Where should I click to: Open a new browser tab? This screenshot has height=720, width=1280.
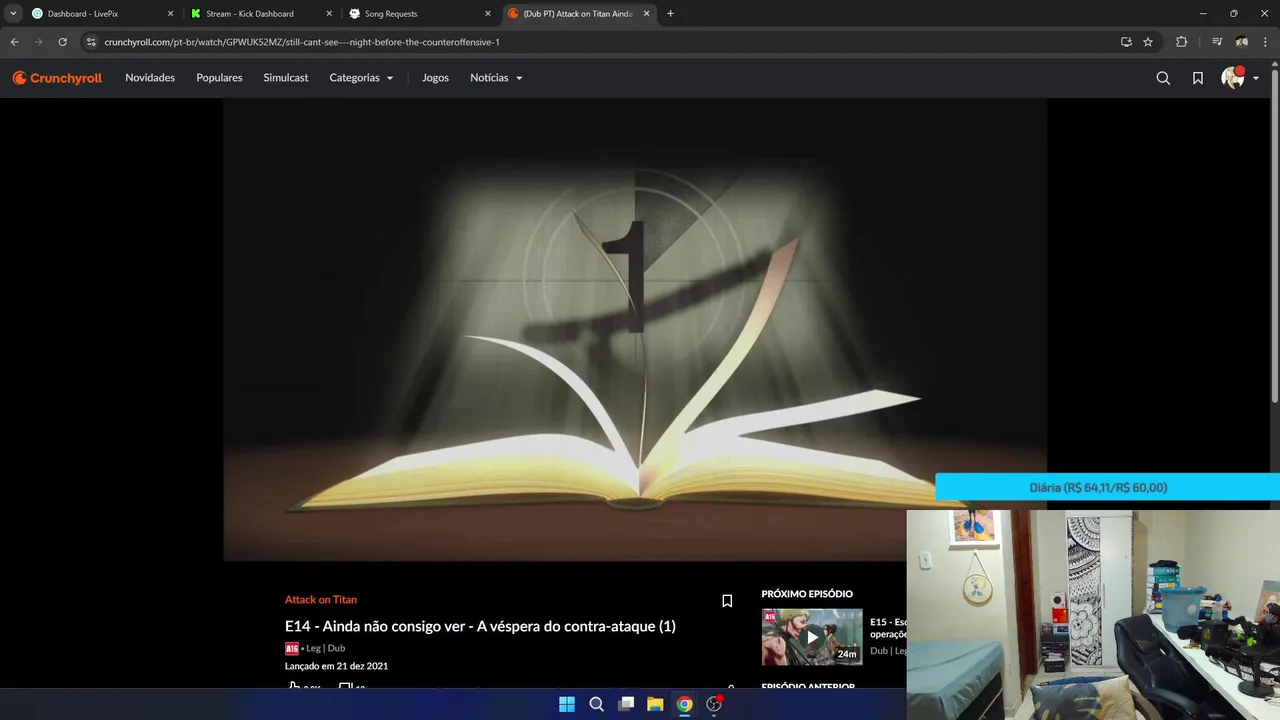[x=670, y=14]
